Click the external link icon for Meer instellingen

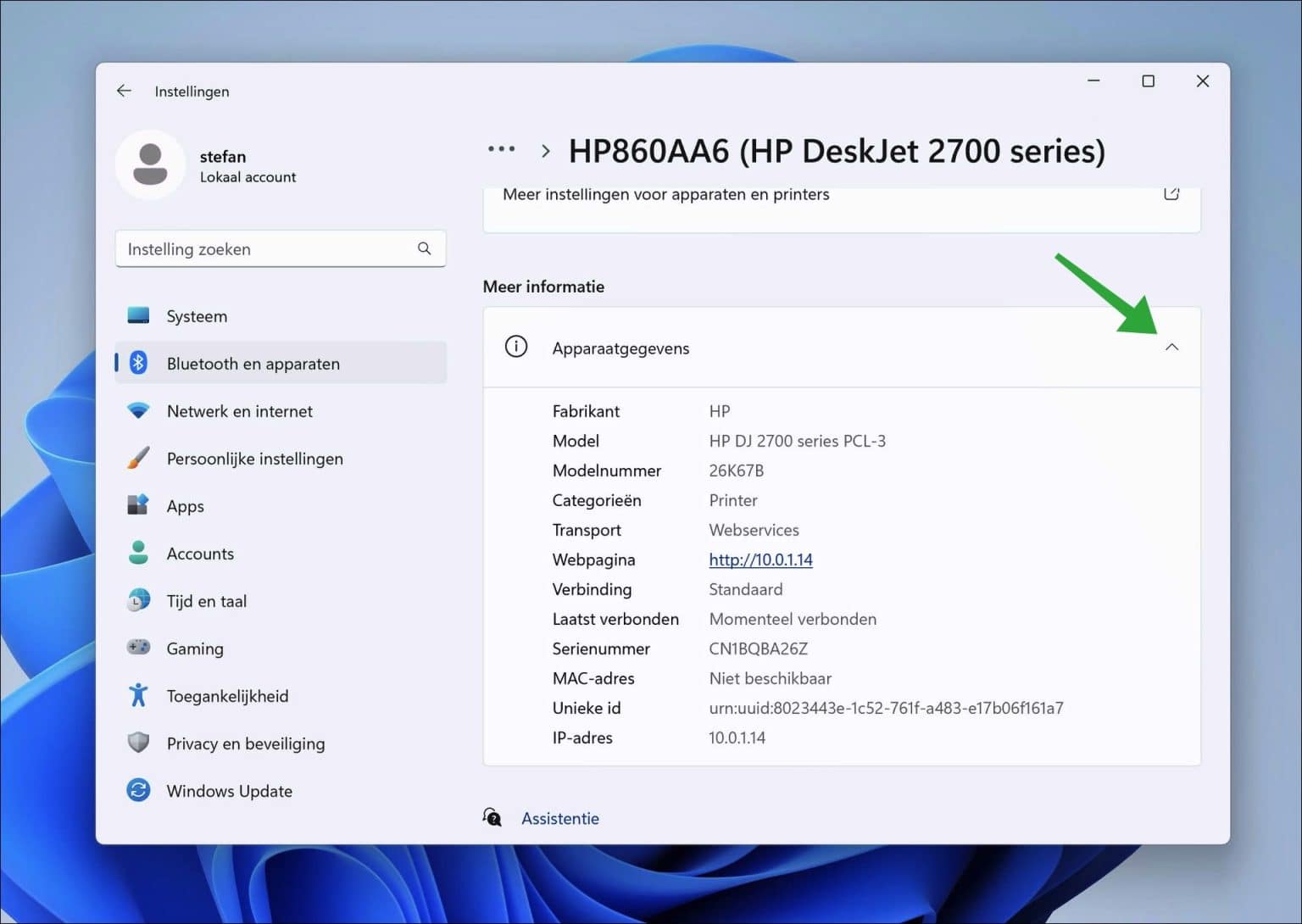(1171, 193)
